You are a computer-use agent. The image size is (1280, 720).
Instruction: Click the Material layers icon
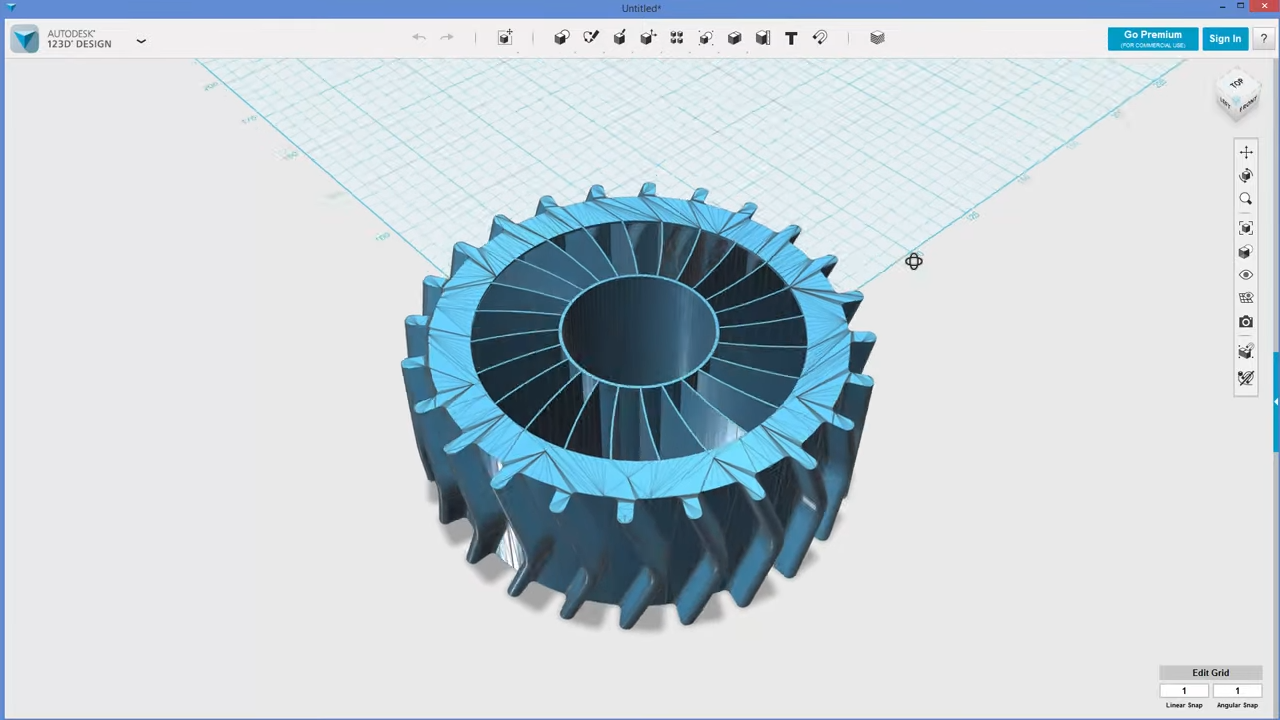pyautogui.click(x=877, y=38)
